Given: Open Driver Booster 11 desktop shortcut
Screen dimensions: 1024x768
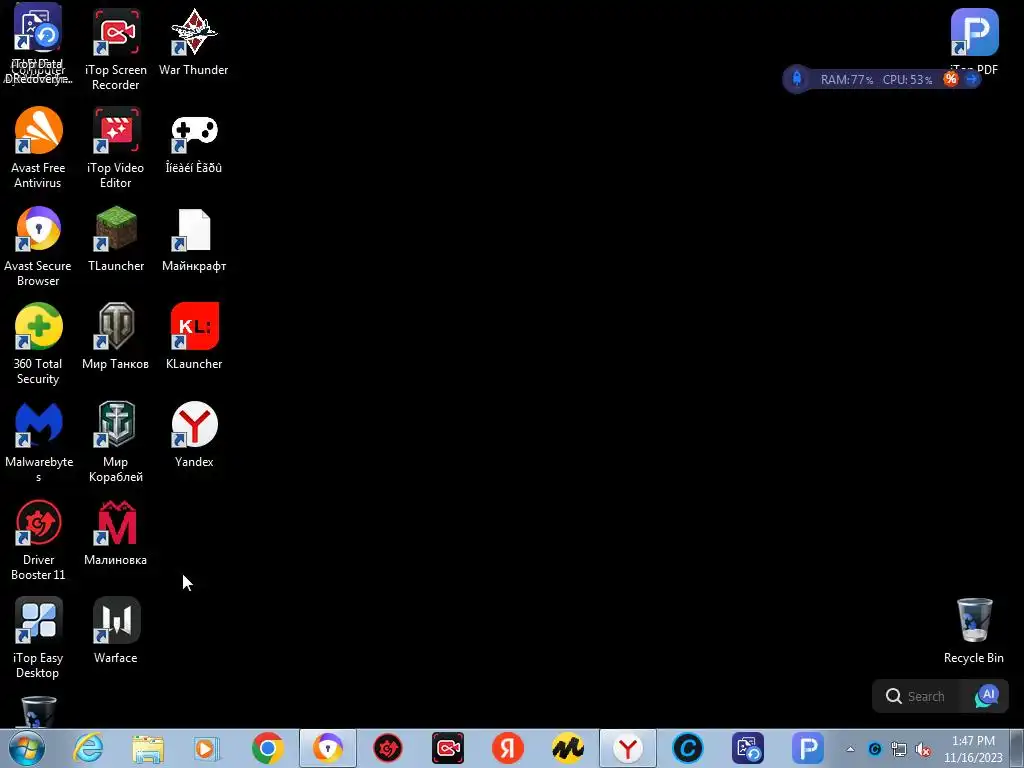Looking at the screenshot, I should click(x=38, y=539).
